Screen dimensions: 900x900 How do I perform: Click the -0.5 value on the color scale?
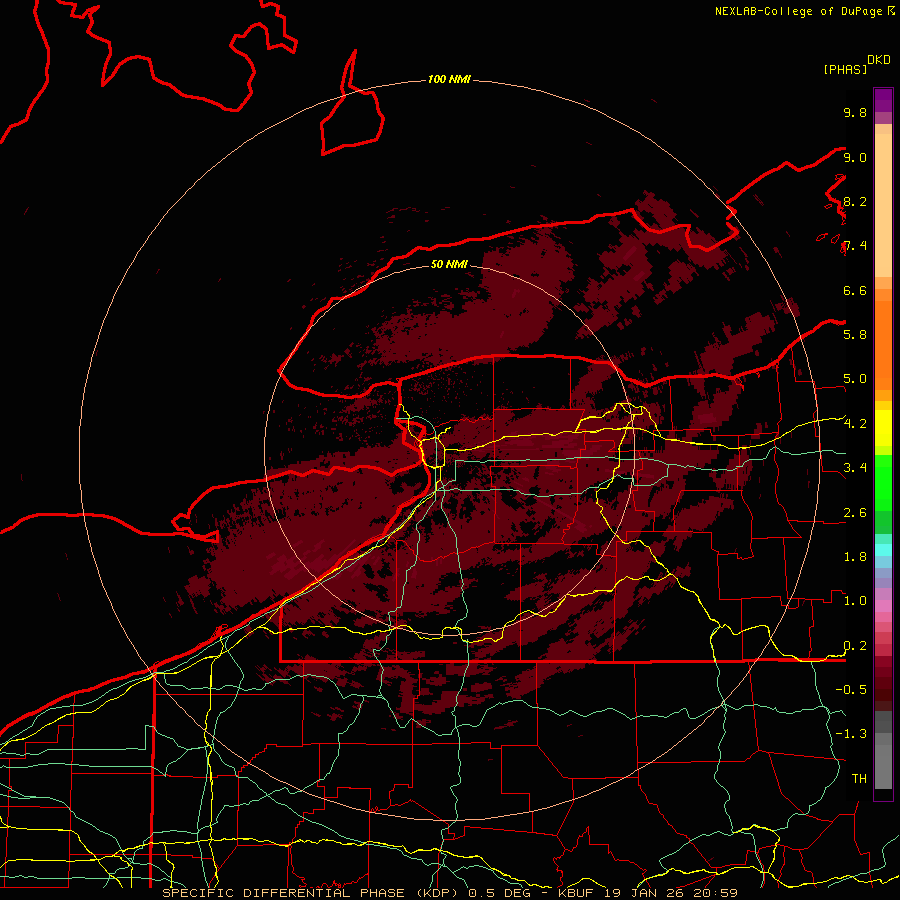tap(851, 689)
